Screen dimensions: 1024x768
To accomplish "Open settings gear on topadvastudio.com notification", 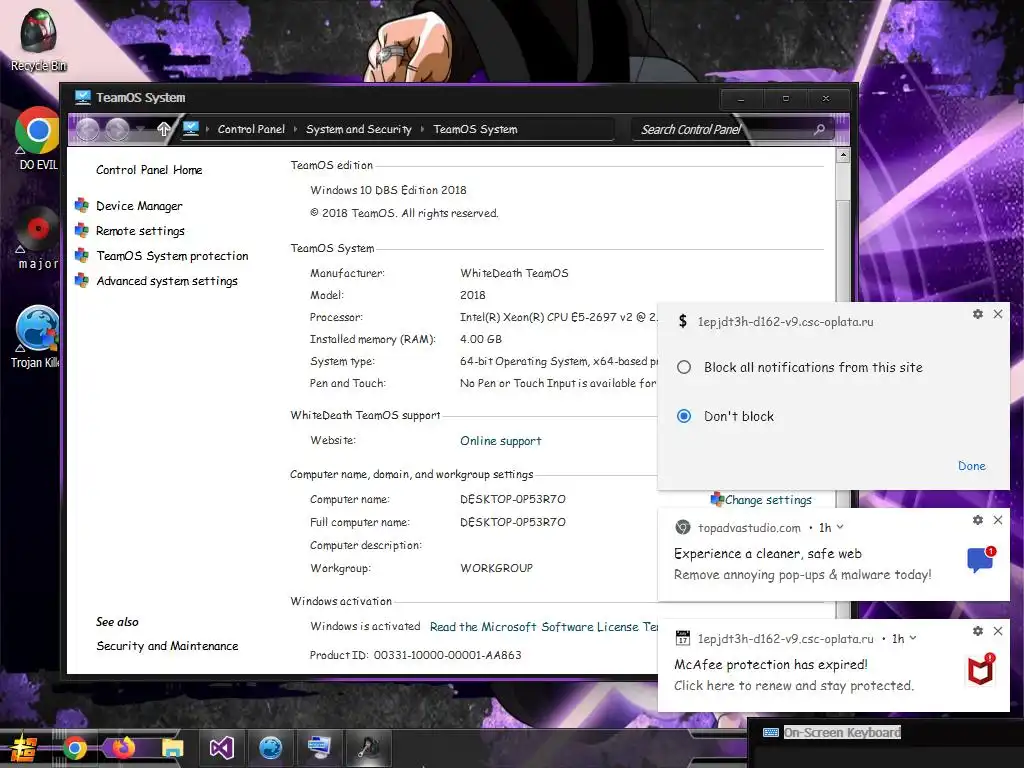I will pyautogui.click(x=978, y=520).
